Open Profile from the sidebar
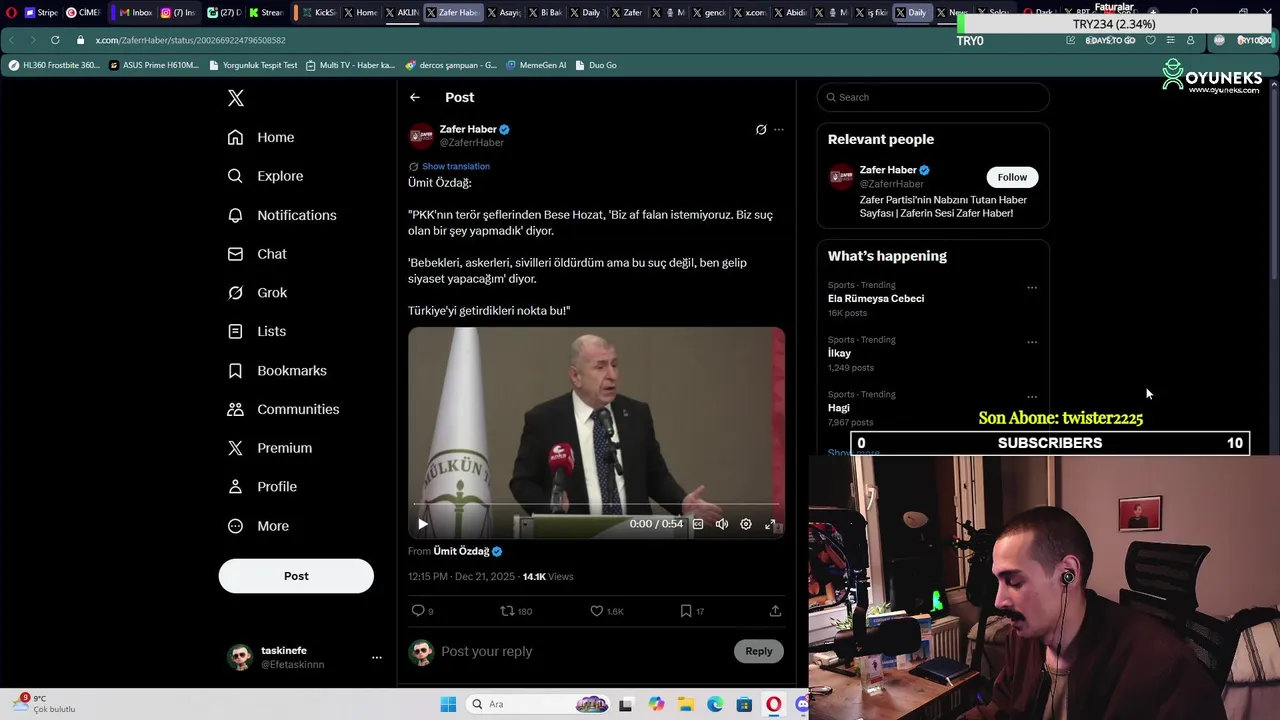1280x720 pixels. pos(262,487)
